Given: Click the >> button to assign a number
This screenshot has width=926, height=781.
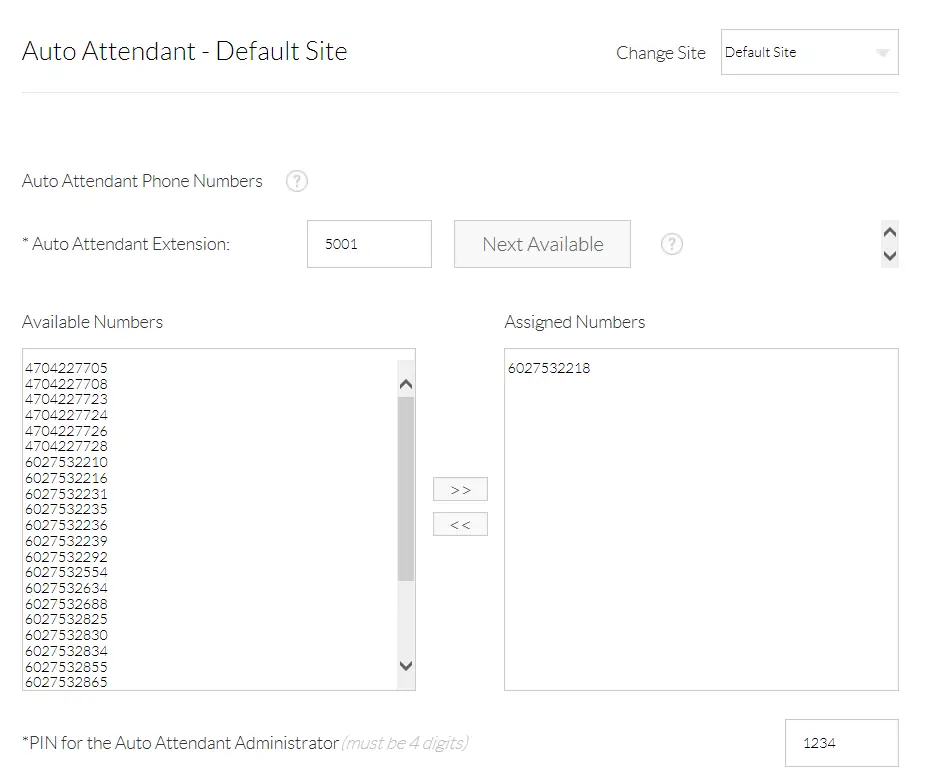Looking at the screenshot, I should tap(460, 489).
